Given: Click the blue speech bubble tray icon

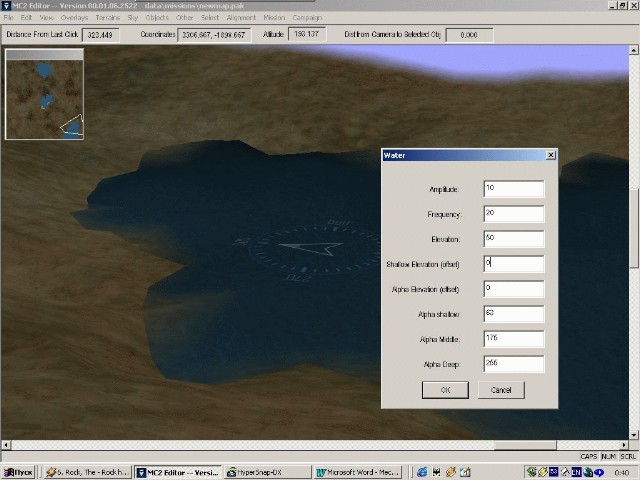Looking at the screenshot, I should 599,472.
